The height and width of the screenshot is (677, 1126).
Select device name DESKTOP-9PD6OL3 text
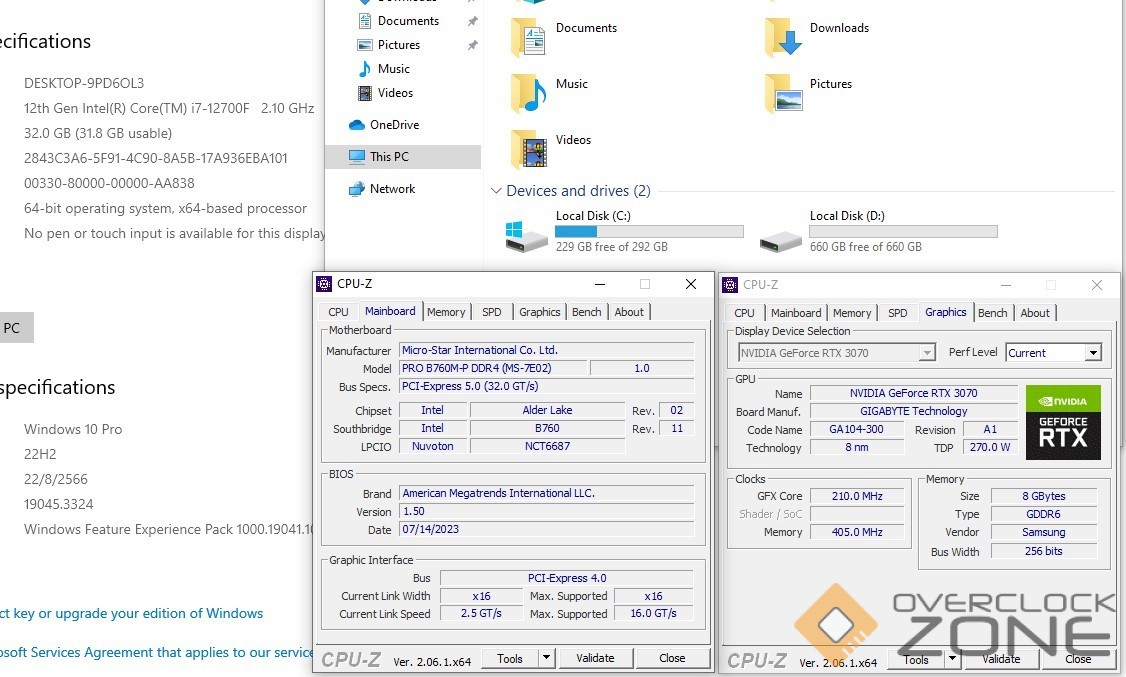click(x=84, y=83)
